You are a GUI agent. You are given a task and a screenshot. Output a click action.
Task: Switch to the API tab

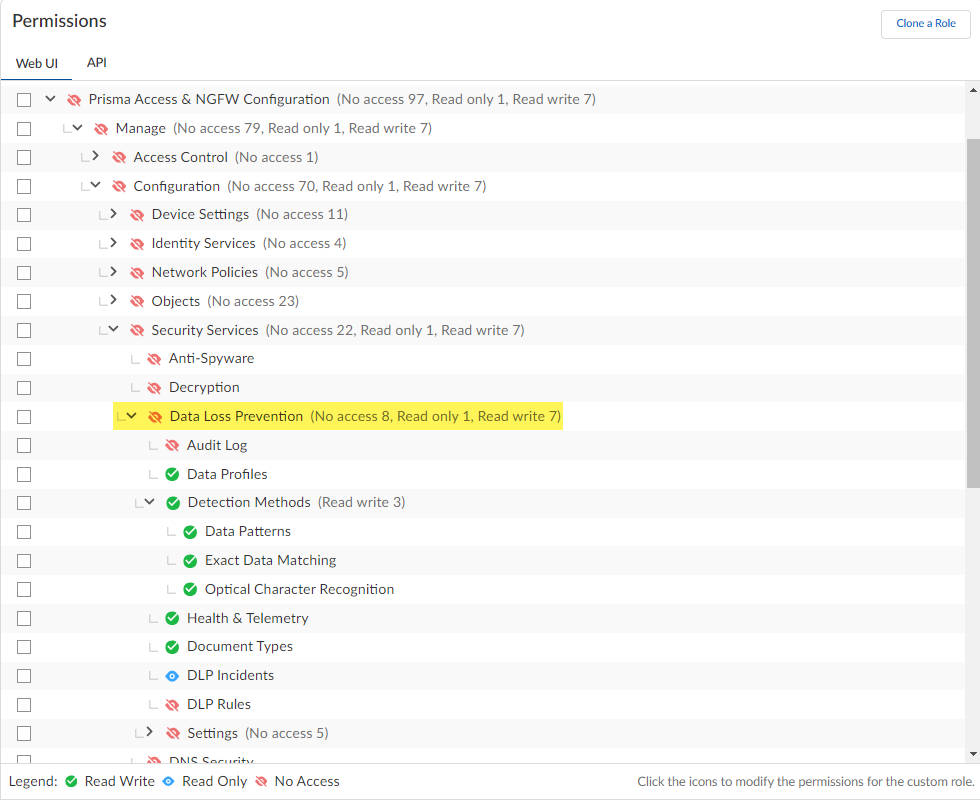(96, 62)
